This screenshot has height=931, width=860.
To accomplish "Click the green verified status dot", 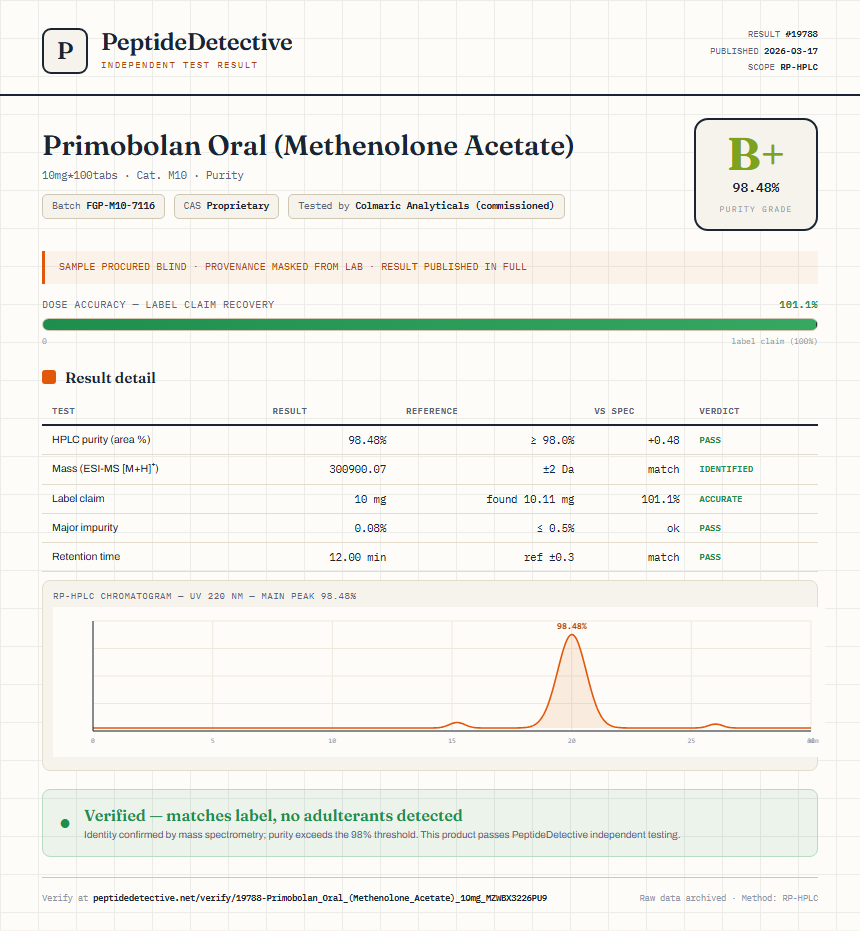I will (x=65, y=824).
